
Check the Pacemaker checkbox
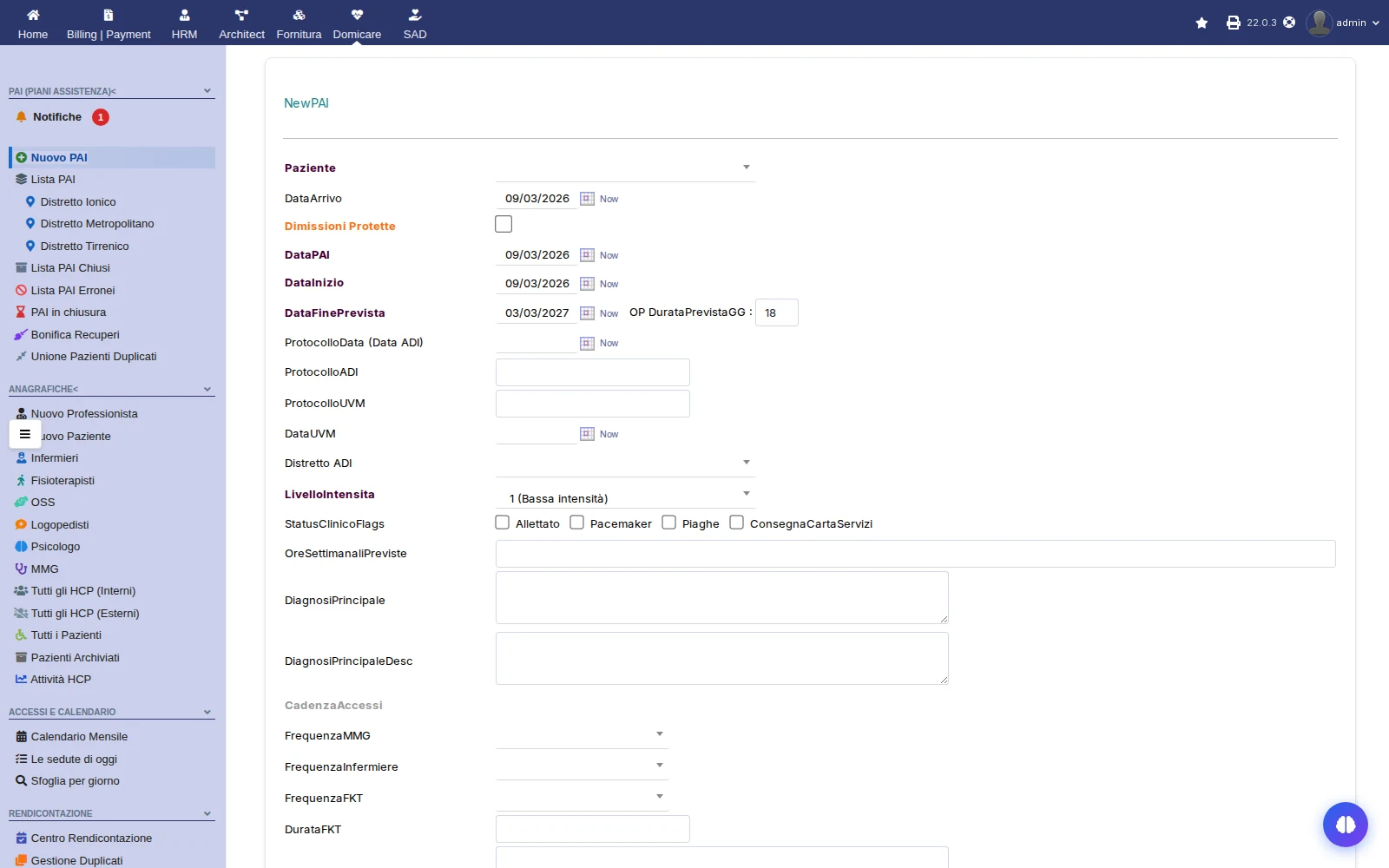coord(576,523)
